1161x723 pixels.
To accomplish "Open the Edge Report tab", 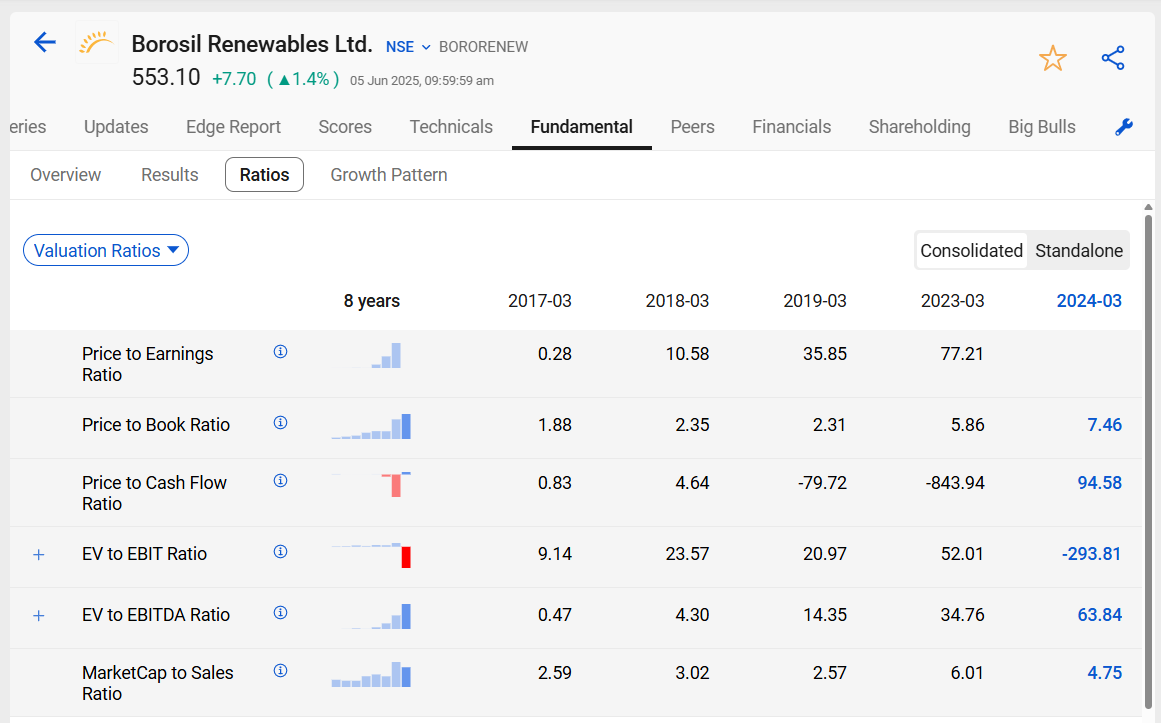I will point(233,127).
